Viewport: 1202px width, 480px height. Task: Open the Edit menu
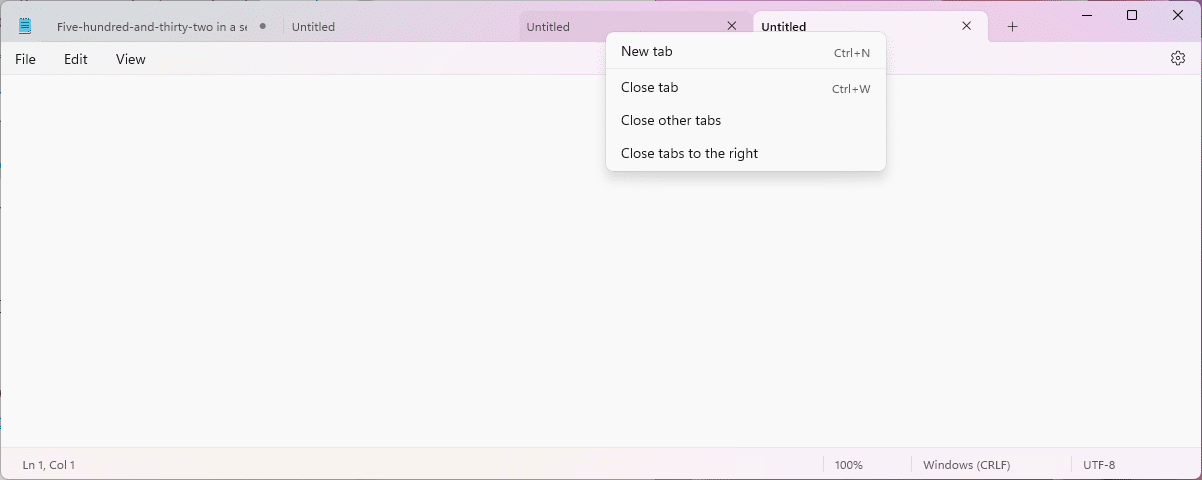[x=76, y=59]
